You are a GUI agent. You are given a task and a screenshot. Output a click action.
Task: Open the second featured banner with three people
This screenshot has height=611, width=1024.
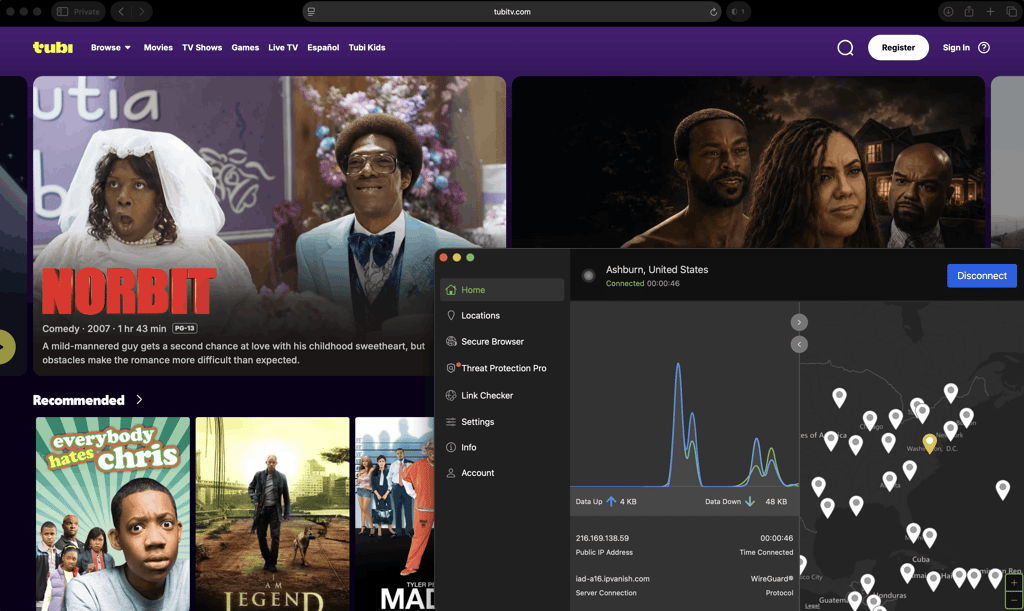tap(748, 162)
